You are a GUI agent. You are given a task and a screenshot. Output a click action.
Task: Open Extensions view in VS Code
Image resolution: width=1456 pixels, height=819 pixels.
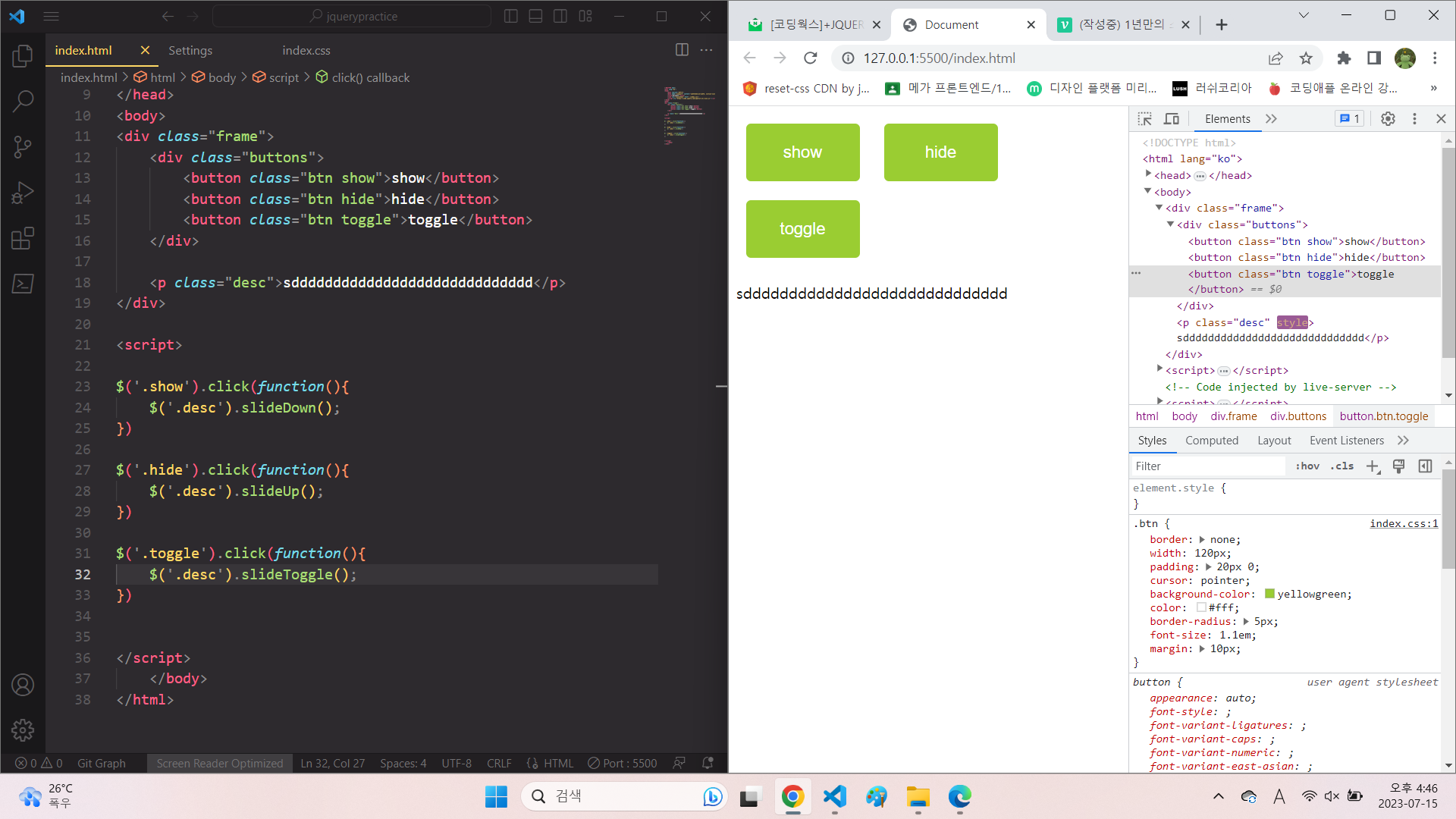tap(23, 238)
